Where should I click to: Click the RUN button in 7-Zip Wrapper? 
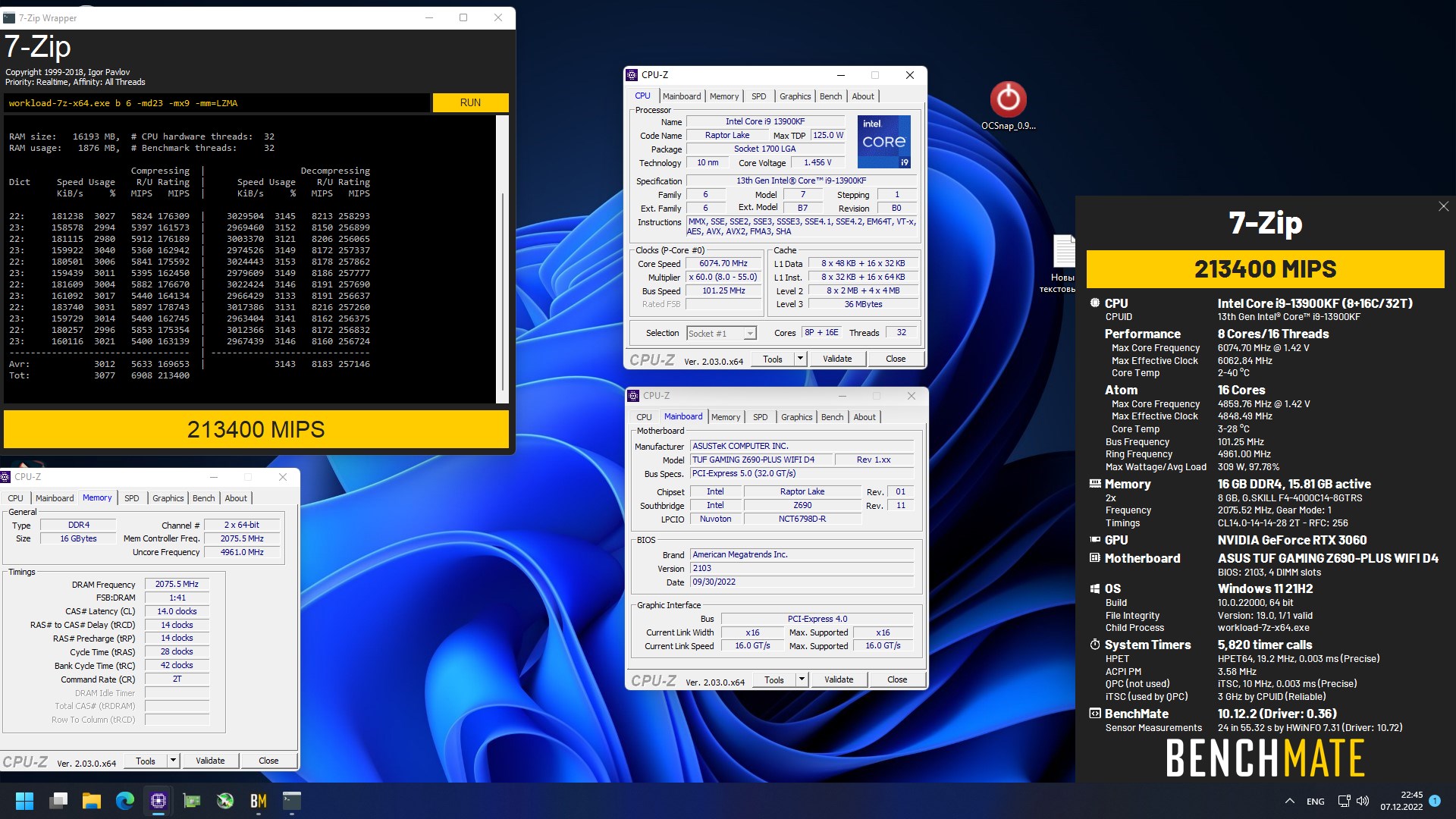tap(470, 102)
